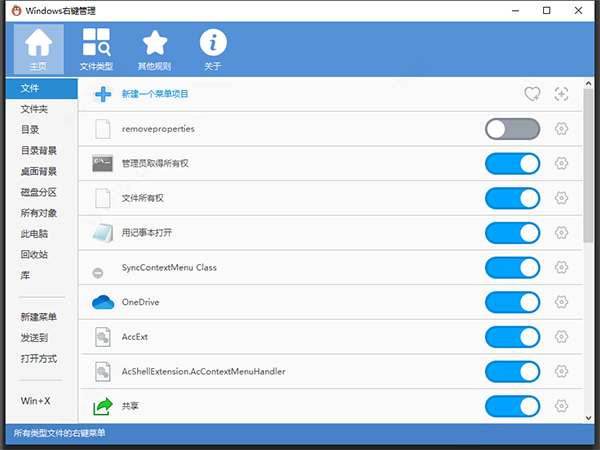The height and width of the screenshot is (450, 600).
Task: Click the 新建一个菜单项目 link
Action: (x=155, y=94)
